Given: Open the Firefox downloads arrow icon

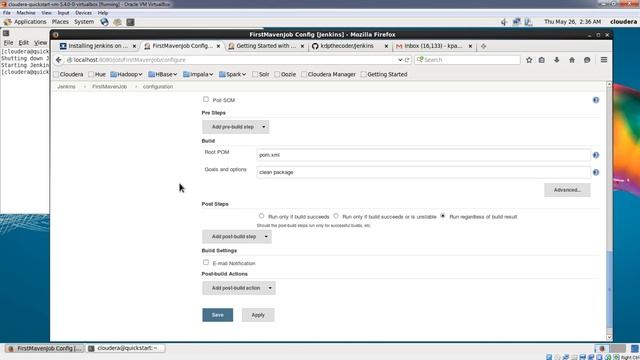Looking at the screenshot, I should [557, 60].
